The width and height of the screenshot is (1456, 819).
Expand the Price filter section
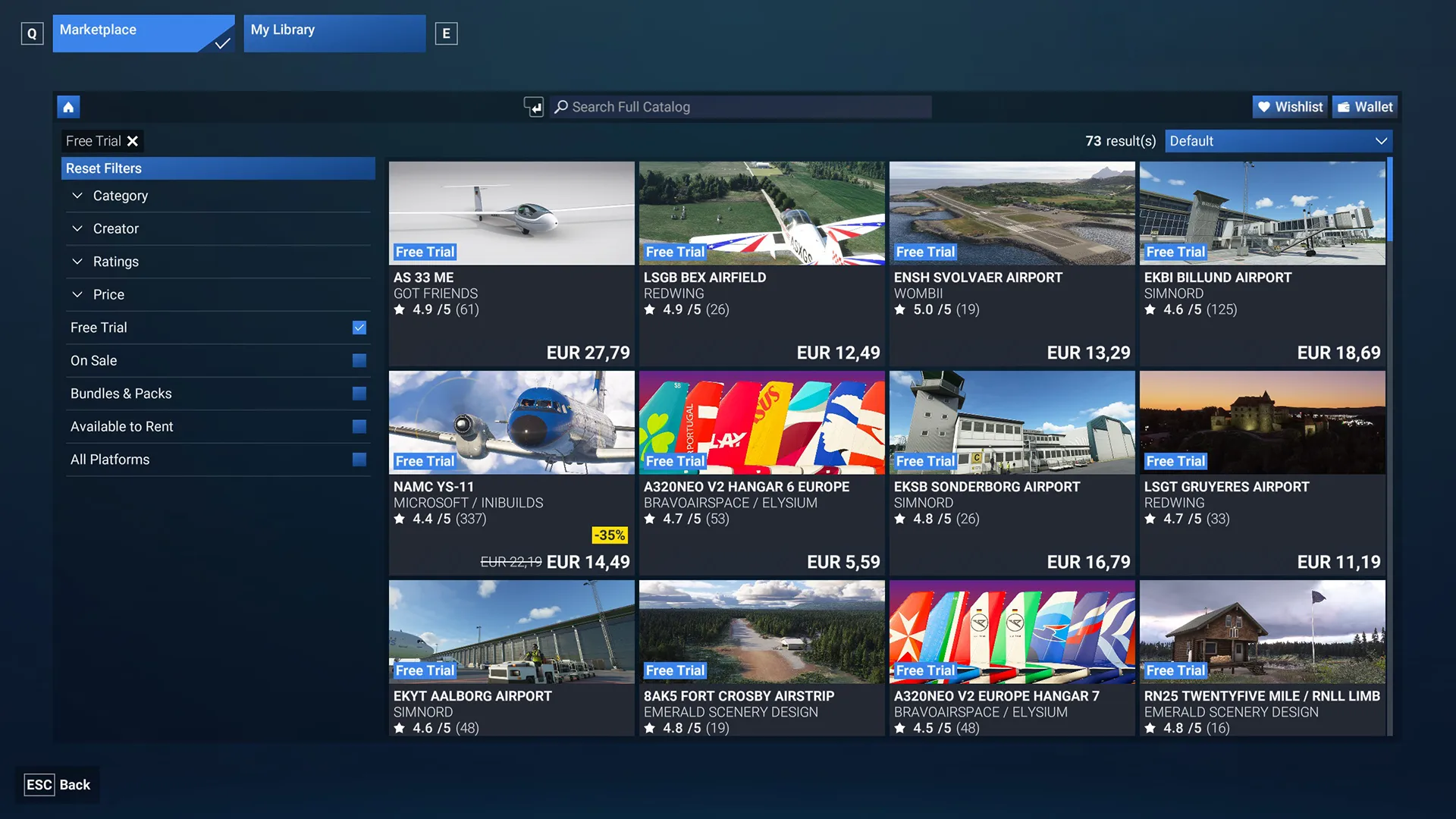pyautogui.click(x=109, y=294)
